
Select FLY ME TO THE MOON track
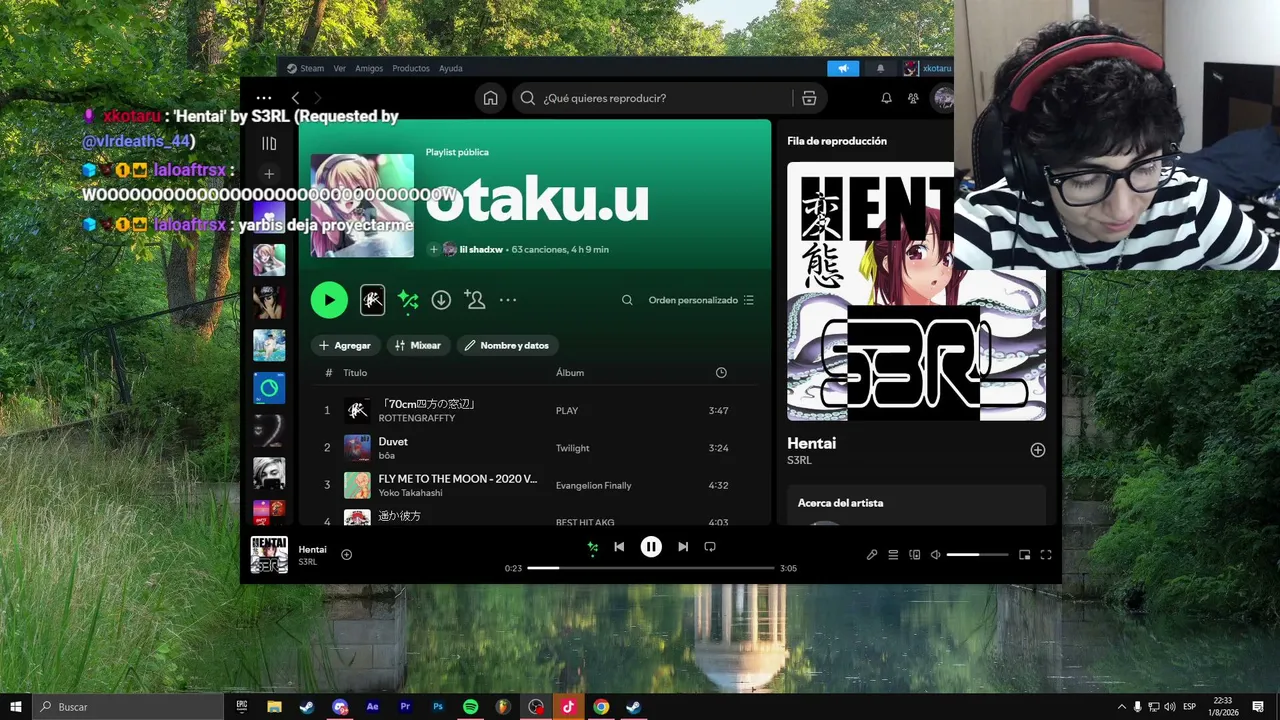pos(535,485)
